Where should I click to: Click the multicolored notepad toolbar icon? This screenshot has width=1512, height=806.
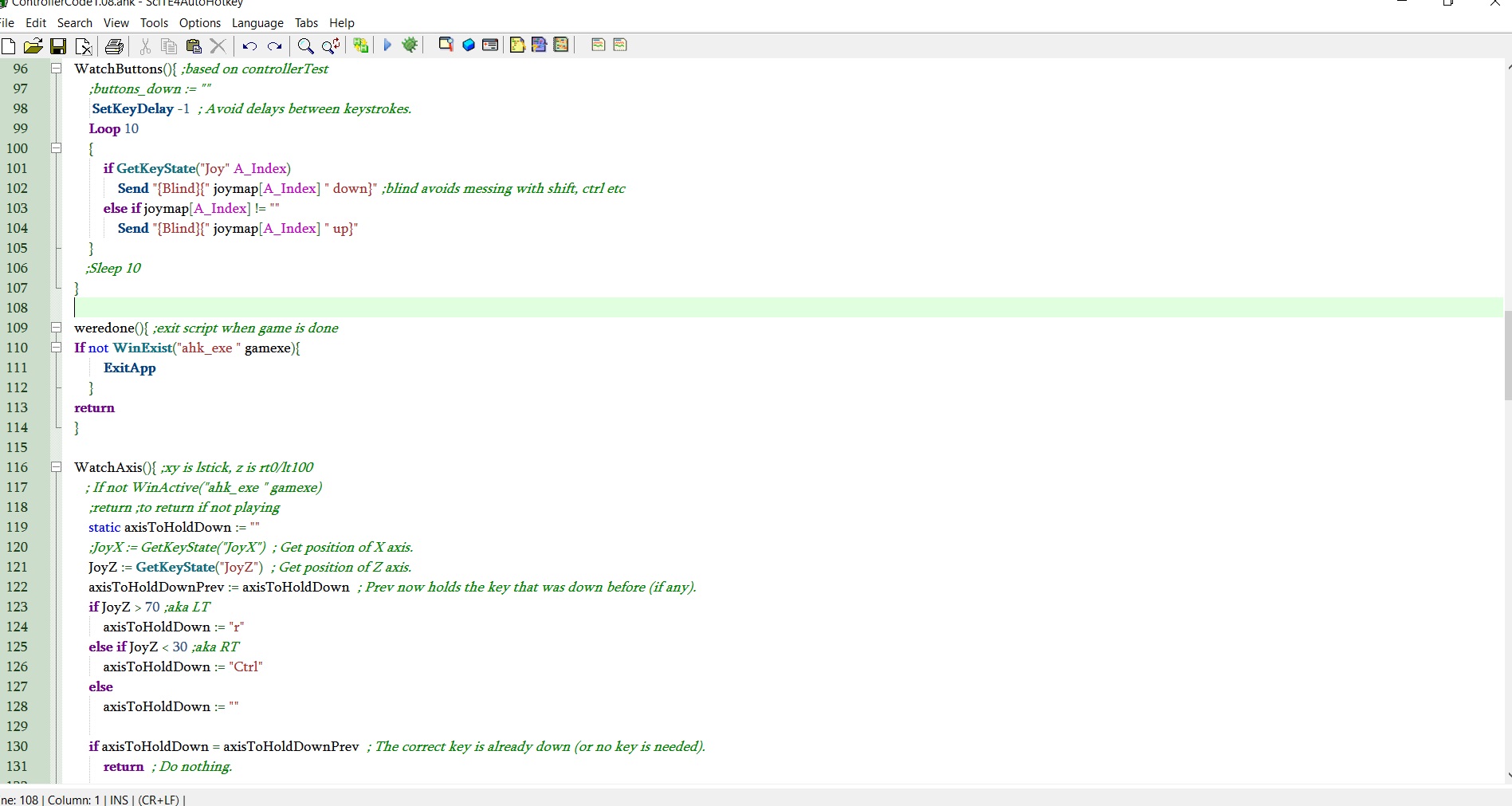click(561, 45)
